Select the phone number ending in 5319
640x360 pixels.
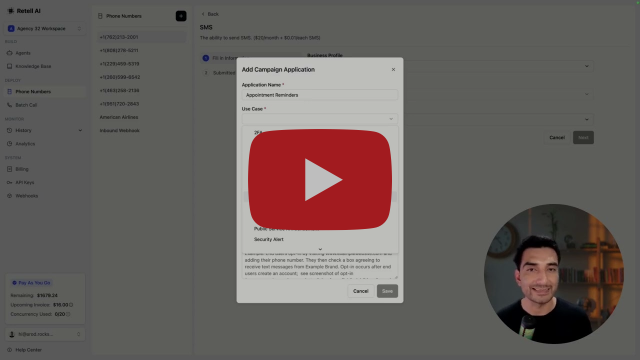coord(141,64)
